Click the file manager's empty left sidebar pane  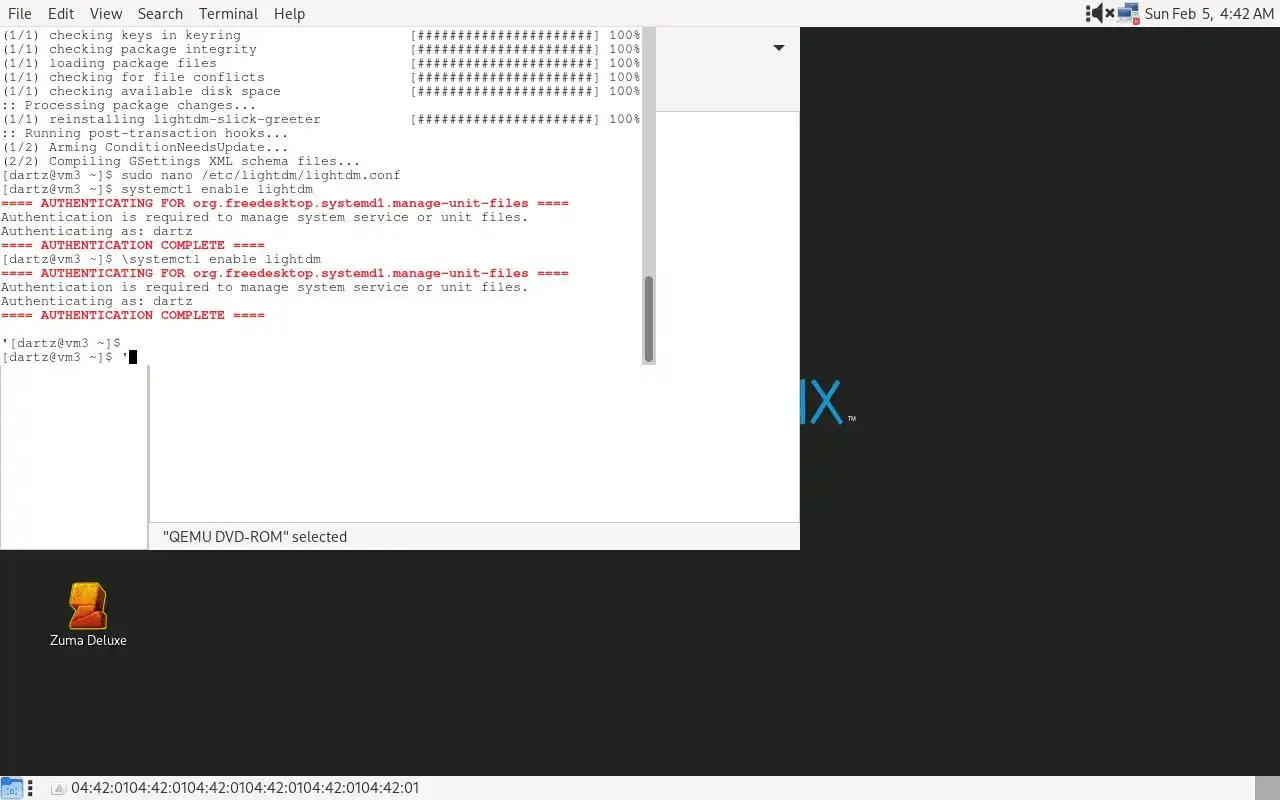pyautogui.click(x=74, y=457)
